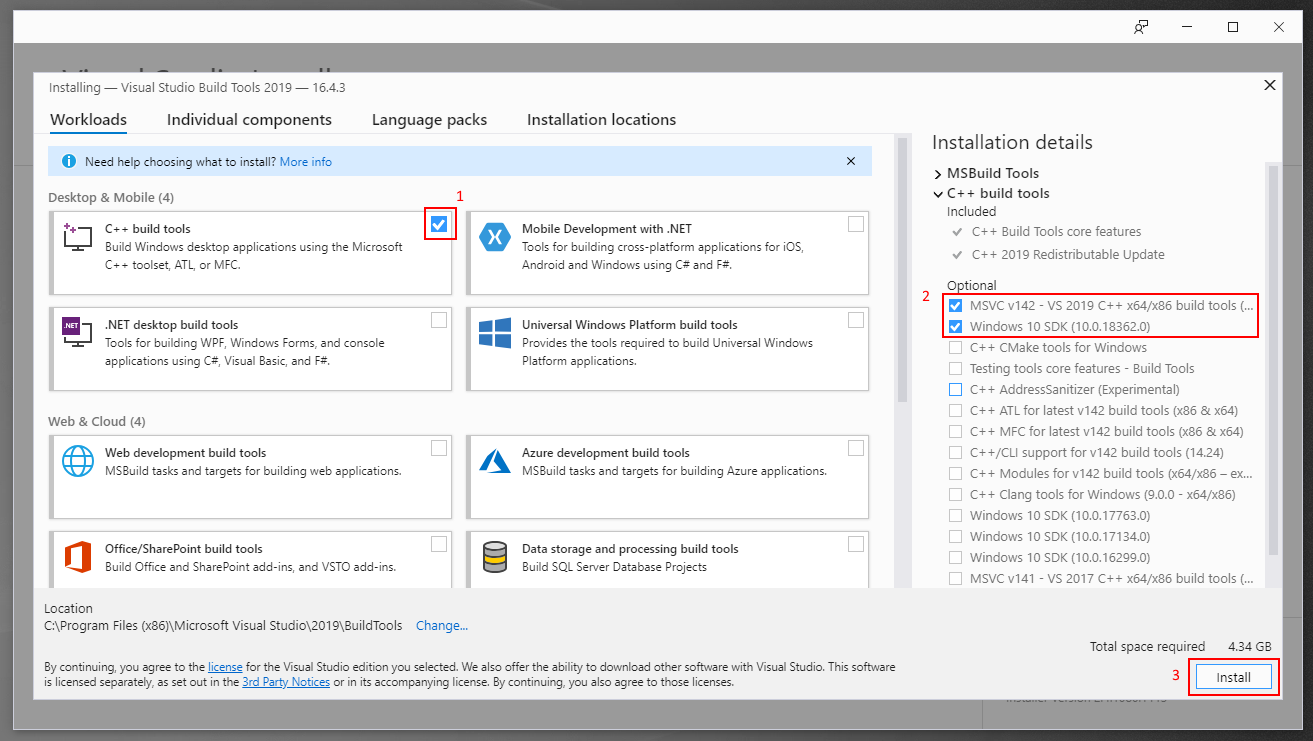Close the installing dialog with top-right X

tap(1270, 85)
